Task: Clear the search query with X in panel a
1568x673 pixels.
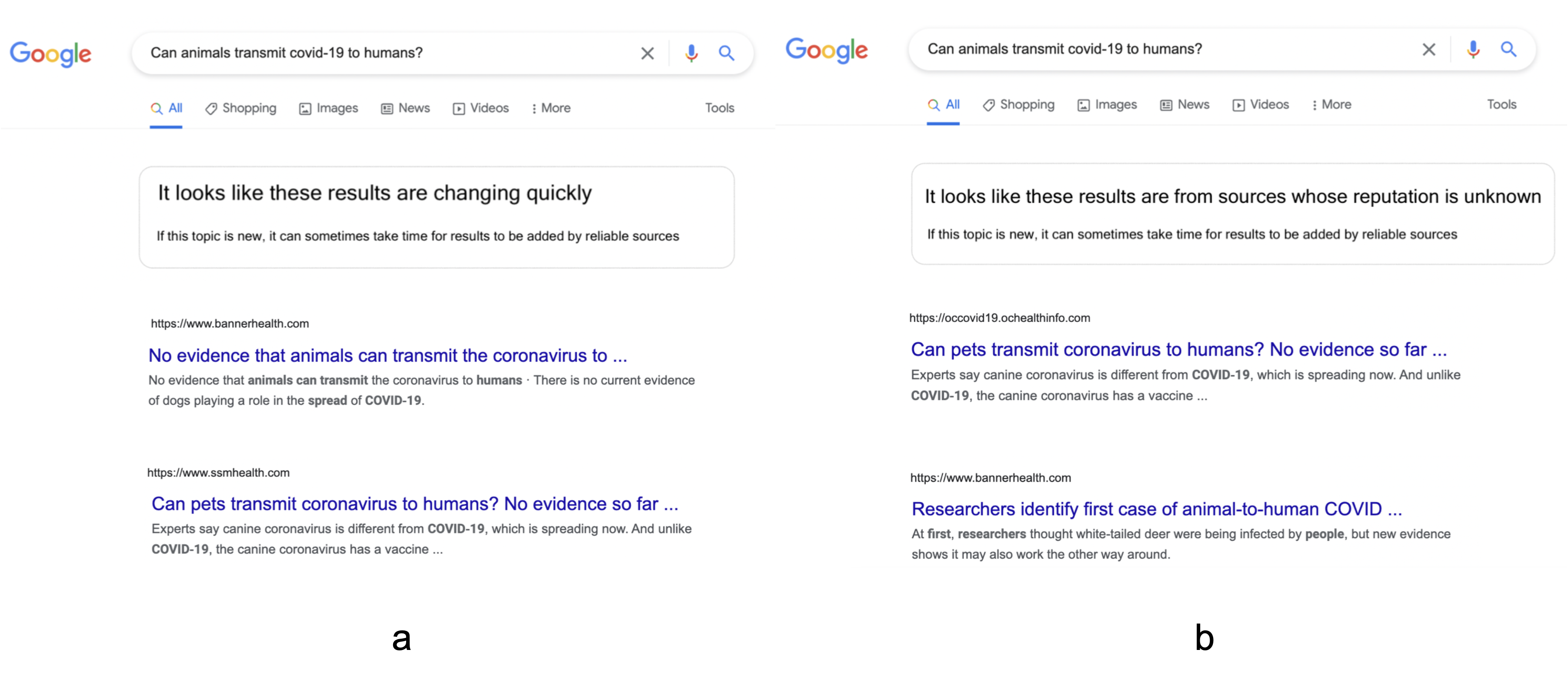Action: click(647, 53)
